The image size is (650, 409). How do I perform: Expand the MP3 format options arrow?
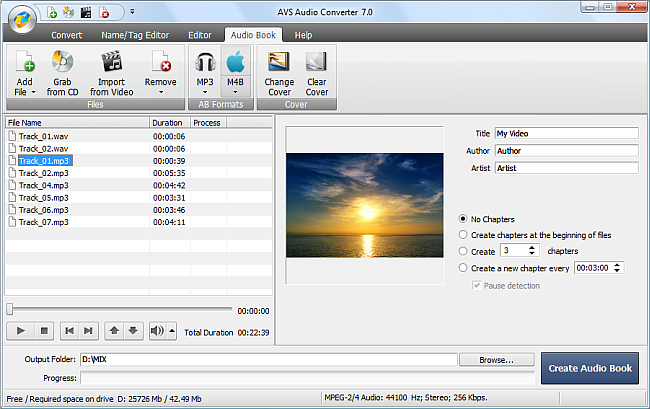(x=205, y=92)
